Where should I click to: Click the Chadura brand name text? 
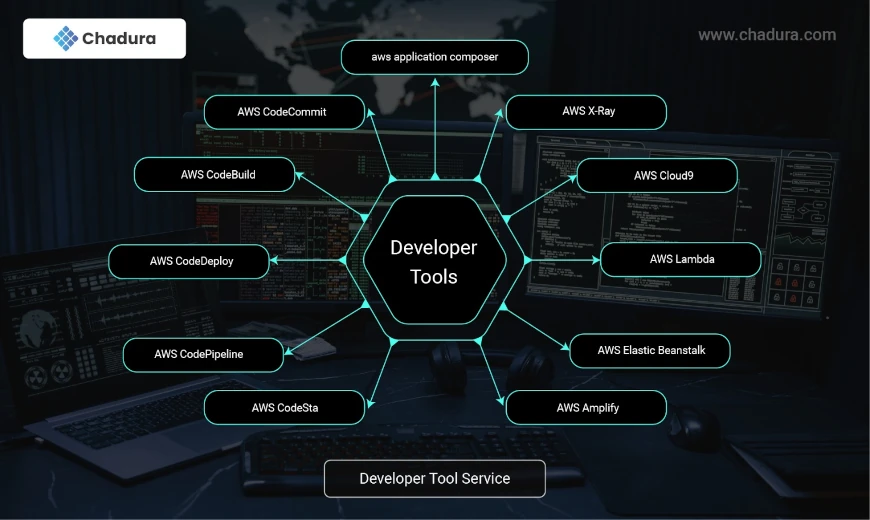click(119, 38)
